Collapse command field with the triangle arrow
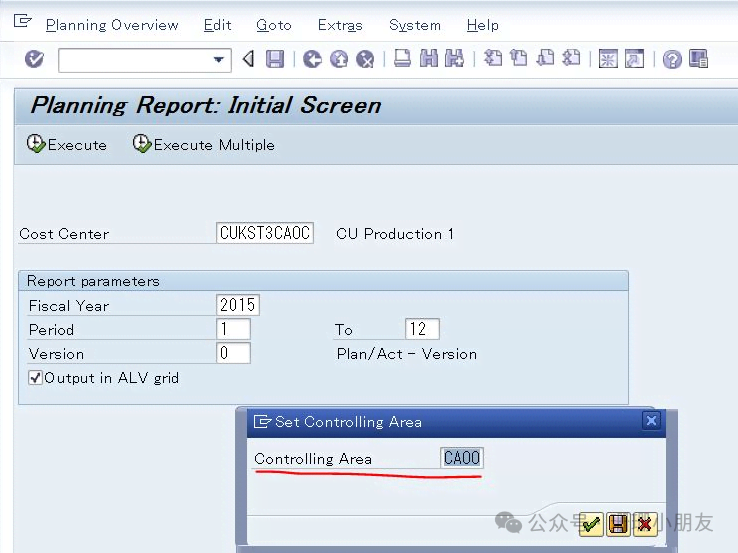 [x=249, y=60]
